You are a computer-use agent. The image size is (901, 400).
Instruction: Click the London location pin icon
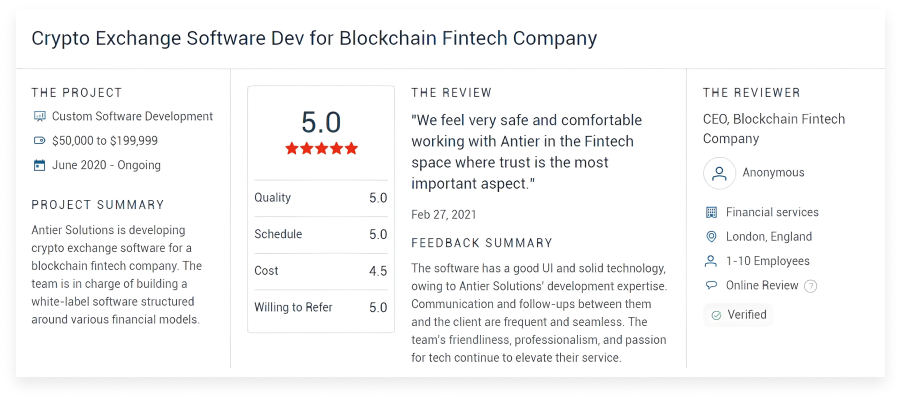pos(711,237)
